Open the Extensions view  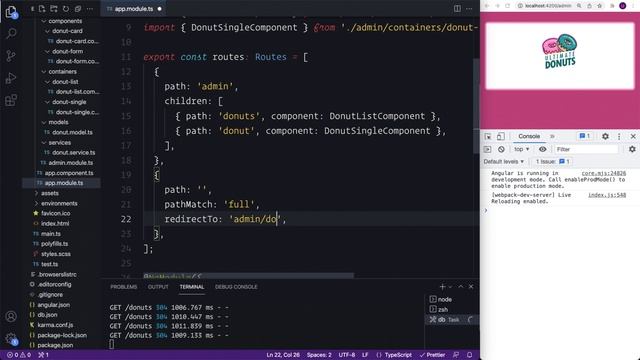[11, 100]
